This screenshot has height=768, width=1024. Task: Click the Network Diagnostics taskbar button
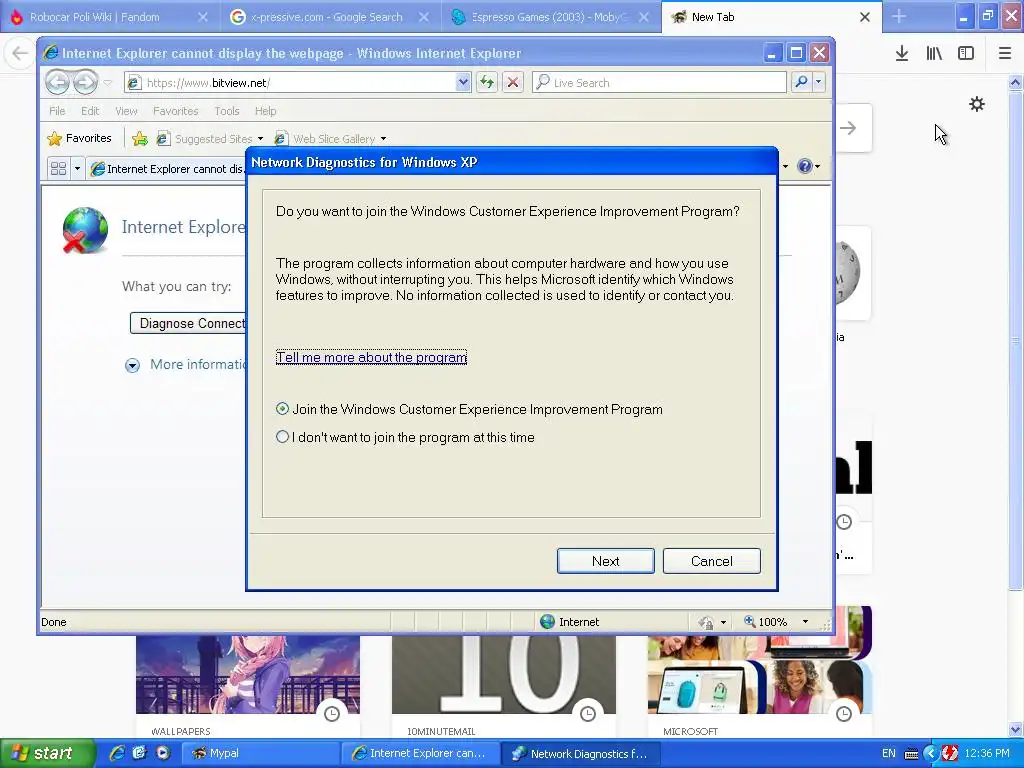tap(580, 753)
